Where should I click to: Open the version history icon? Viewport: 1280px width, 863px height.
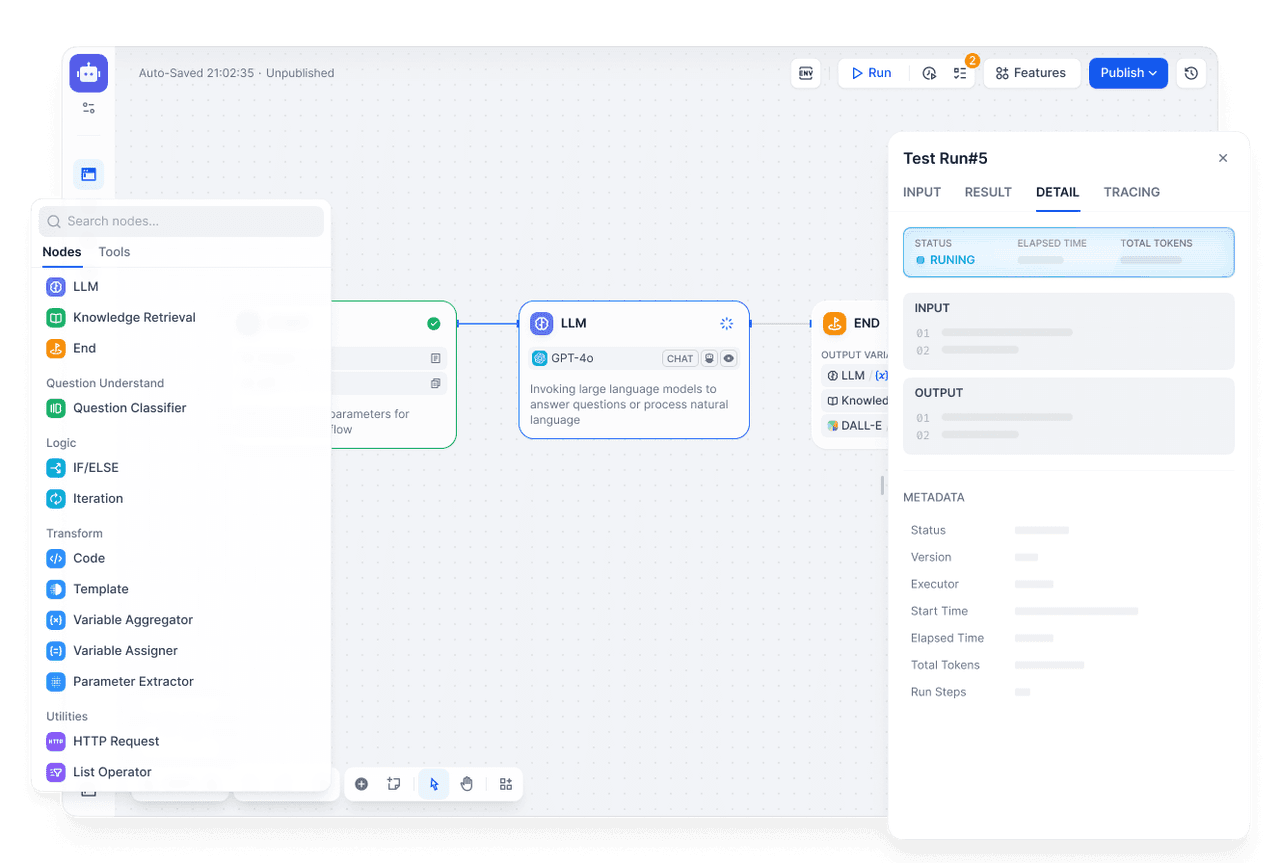coord(1191,73)
